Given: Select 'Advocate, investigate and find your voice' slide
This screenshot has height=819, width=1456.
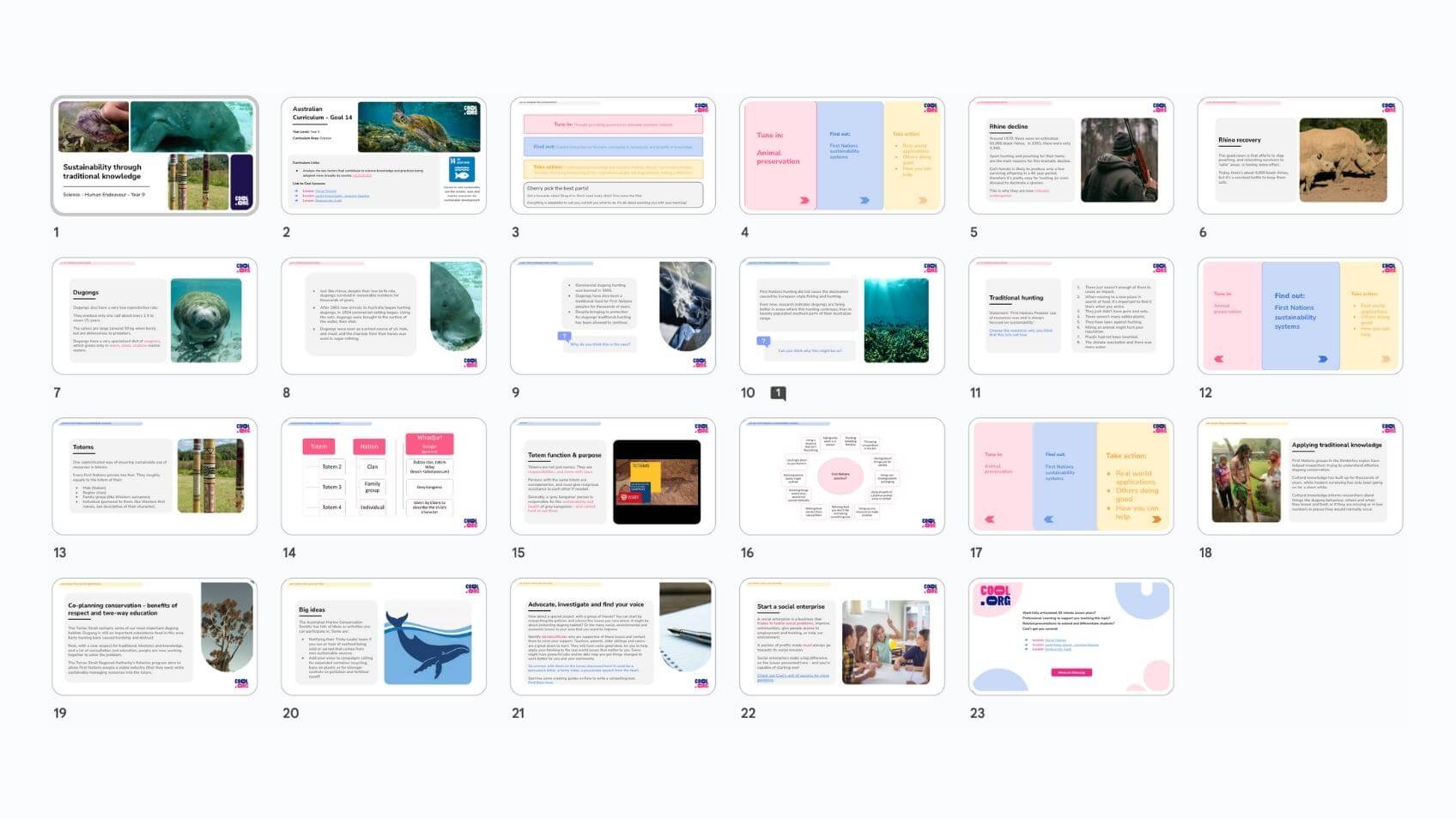Looking at the screenshot, I should point(613,637).
